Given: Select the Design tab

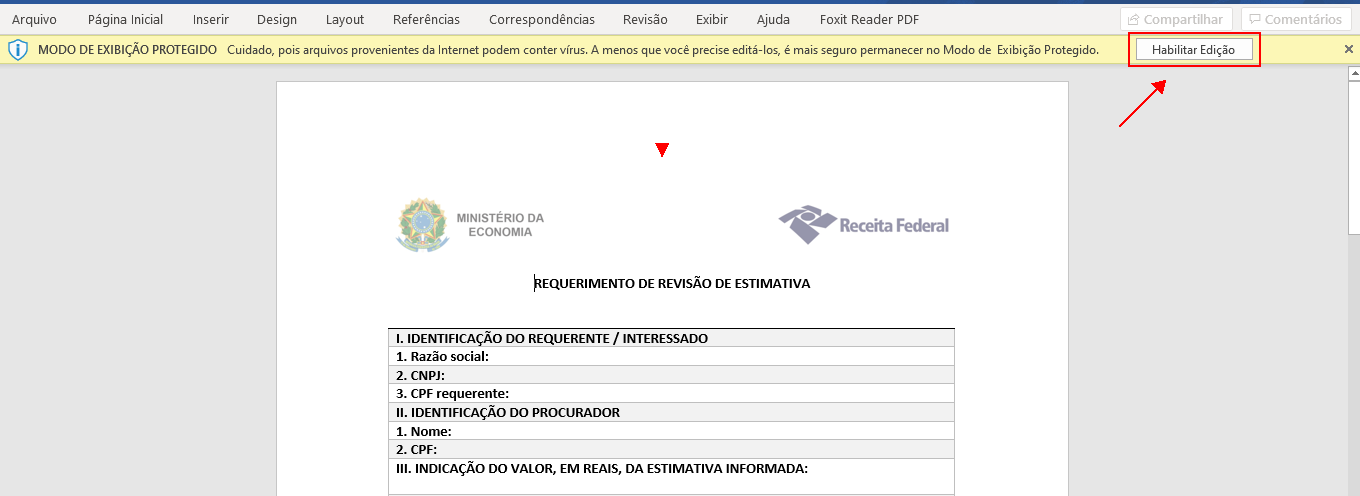Looking at the screenshot, I should [x=277, y=19].
